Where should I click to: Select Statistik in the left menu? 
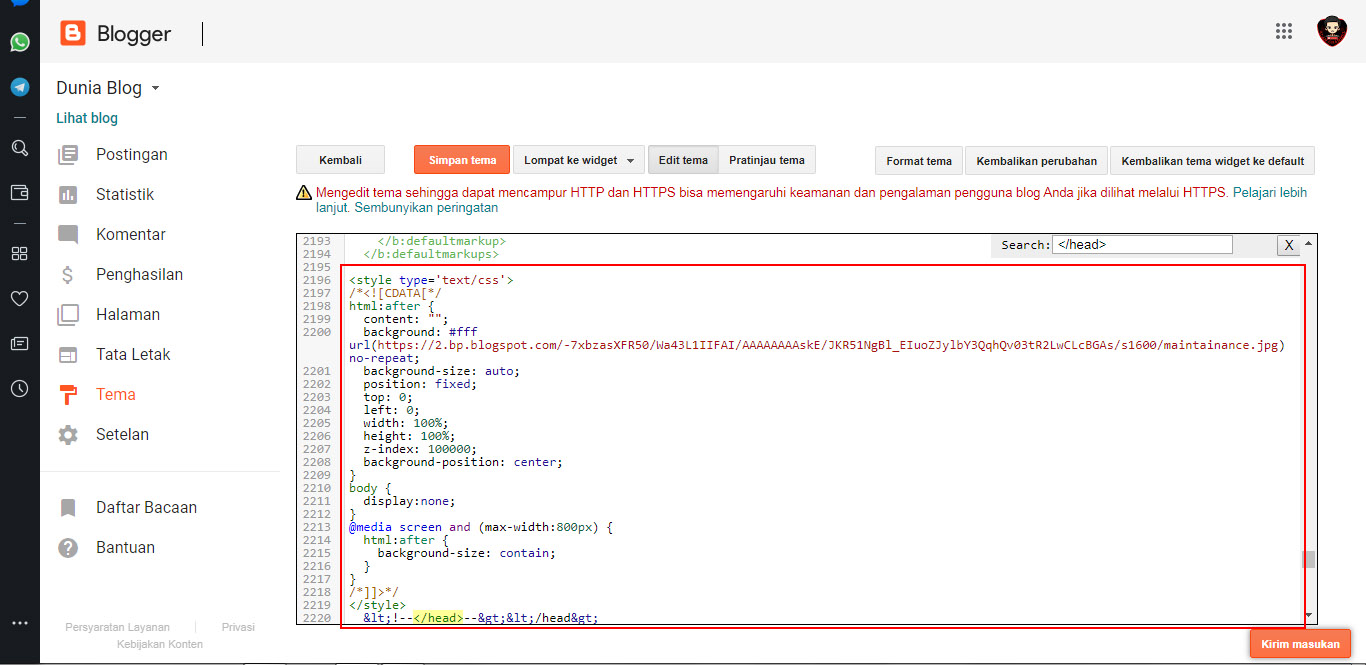[125, 194]
